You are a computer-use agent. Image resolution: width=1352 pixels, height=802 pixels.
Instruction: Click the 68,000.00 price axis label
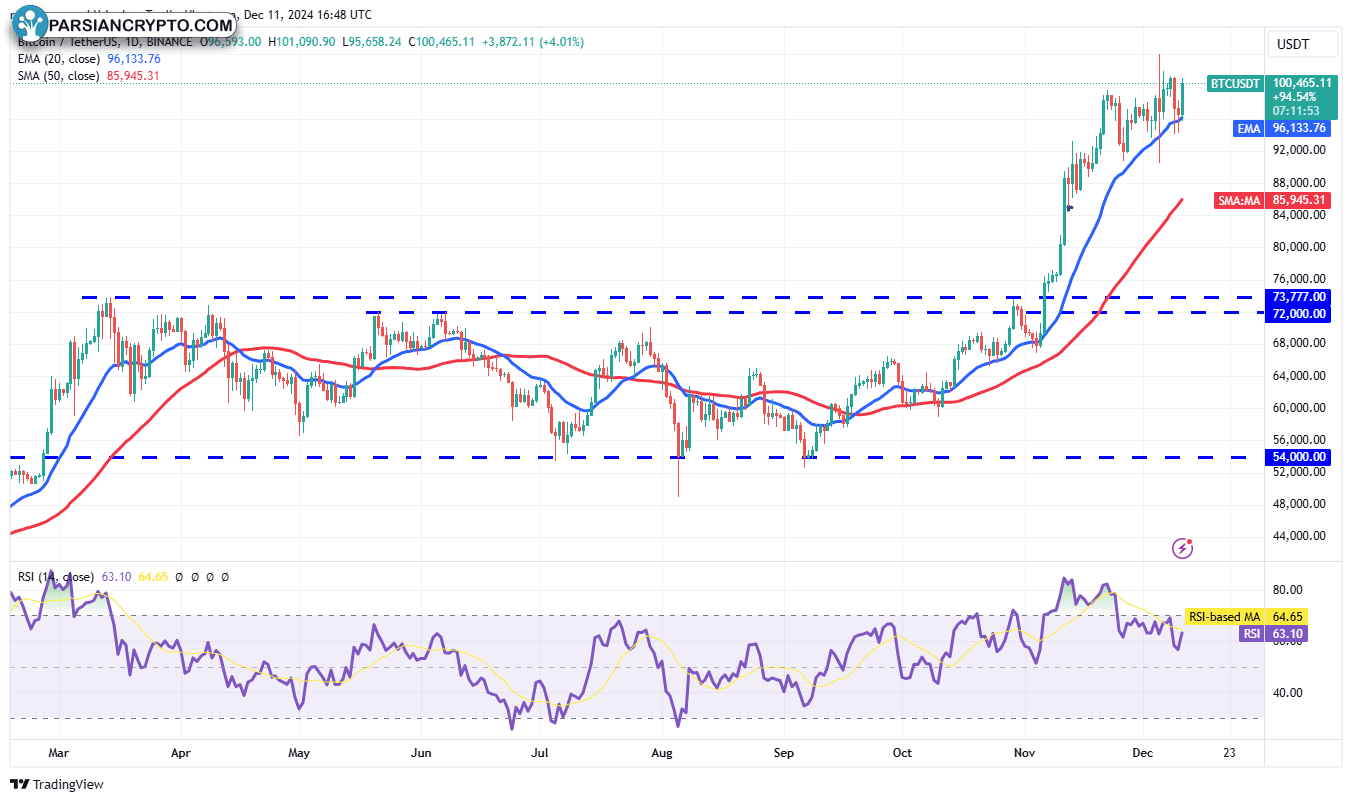[1299, 343]
